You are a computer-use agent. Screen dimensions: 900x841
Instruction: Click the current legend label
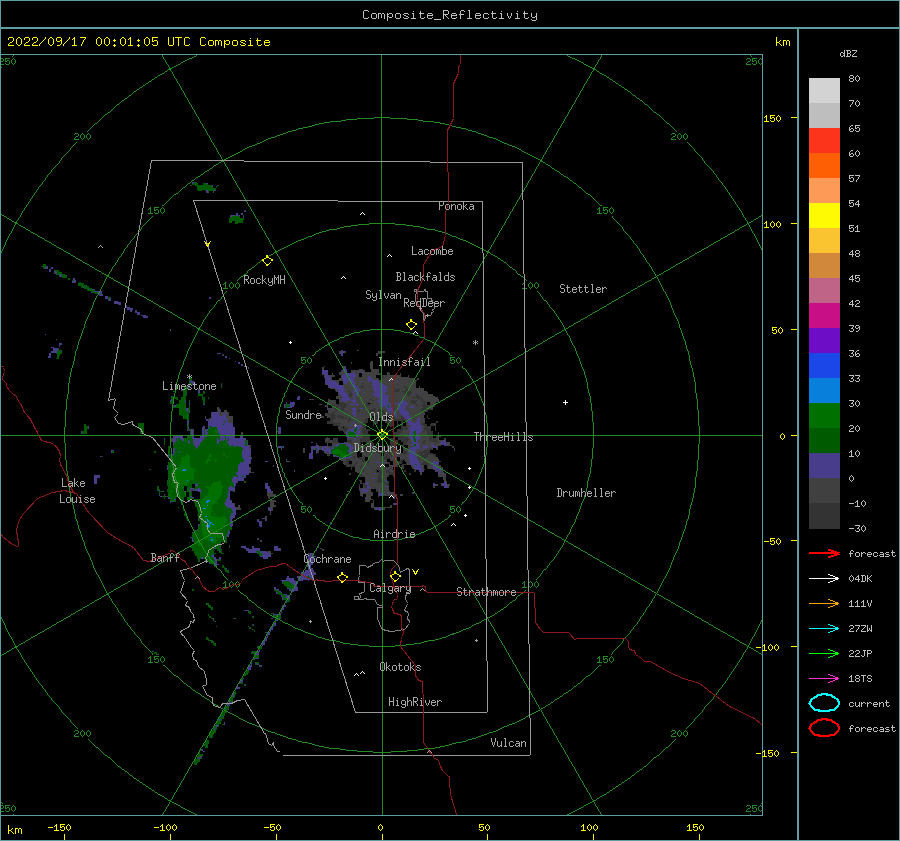coord(868,703)
